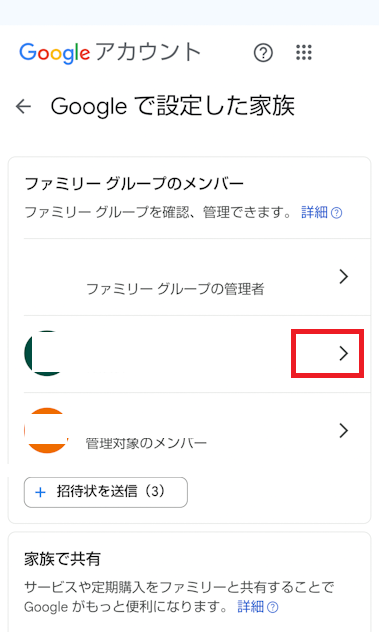Open the 詳細 link under ファミリー グループのメンバー
Screen dimensions: 379x632
(314, 212)
